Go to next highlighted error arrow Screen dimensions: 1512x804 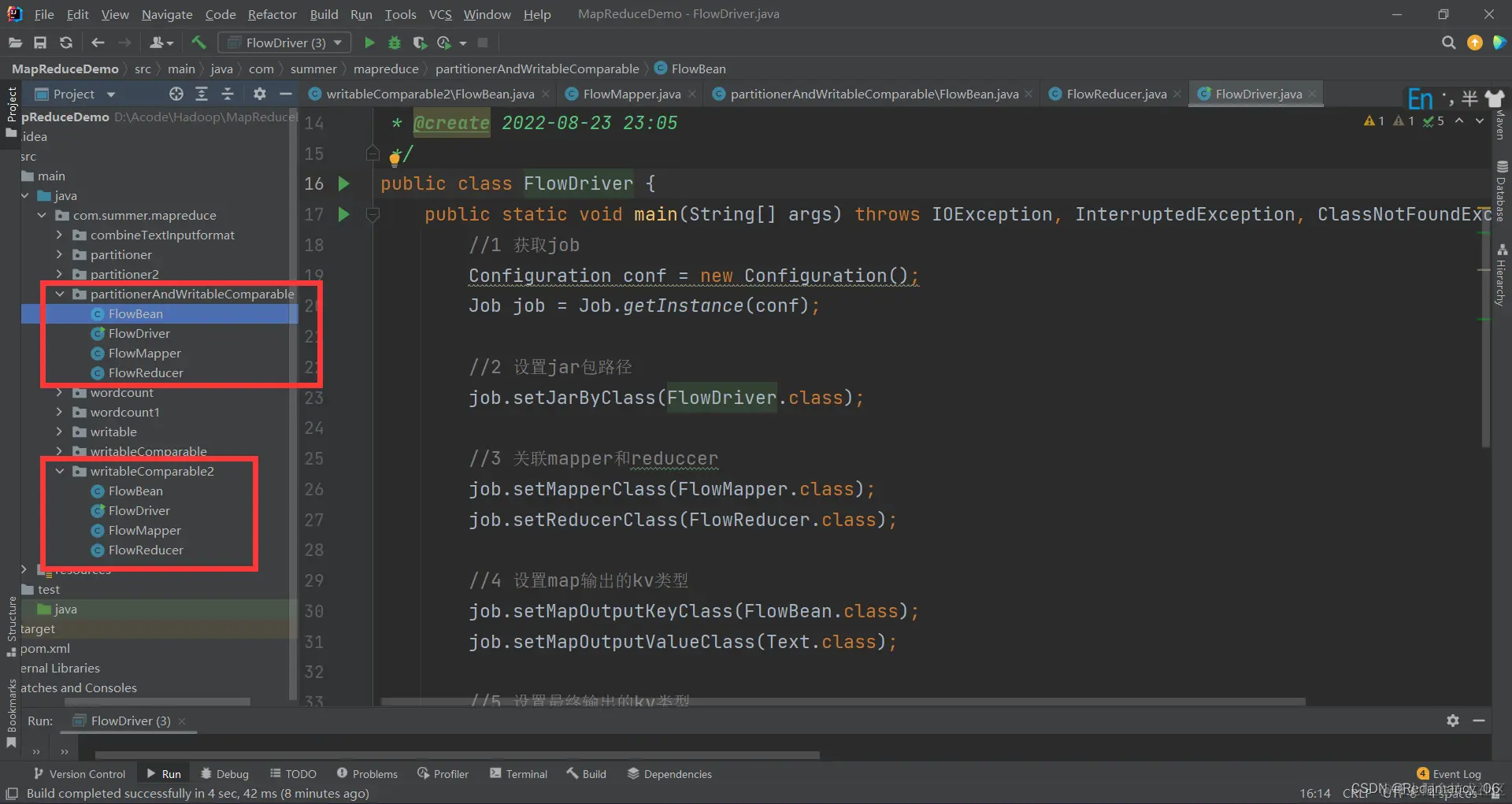tap(1480, 120)
